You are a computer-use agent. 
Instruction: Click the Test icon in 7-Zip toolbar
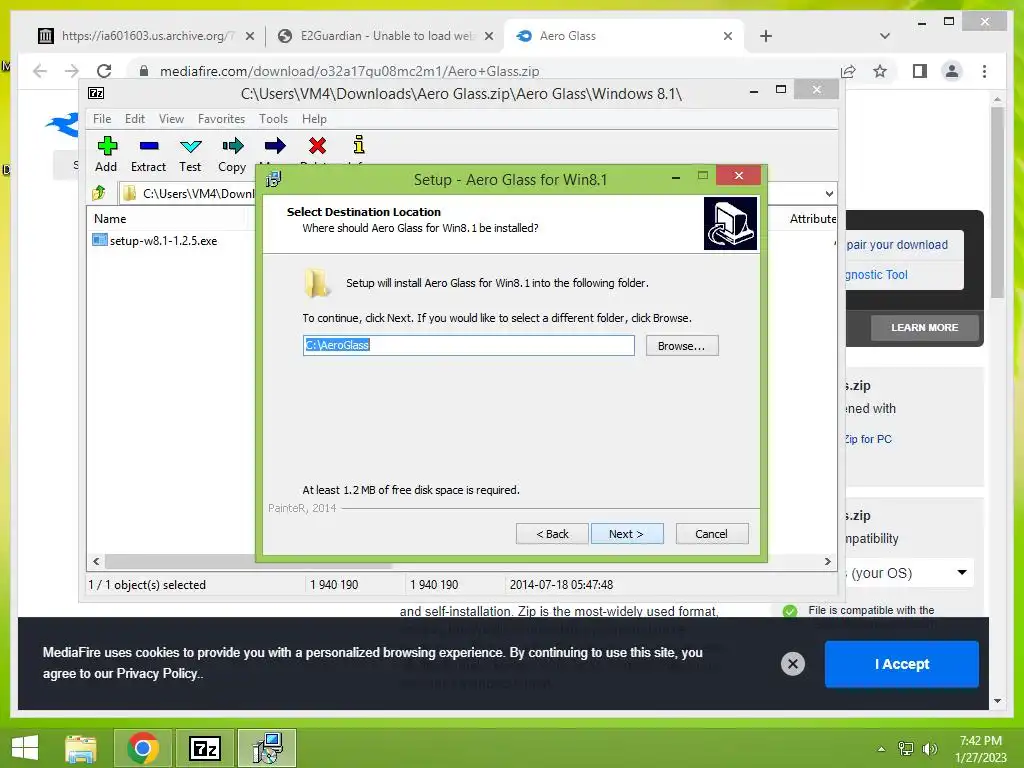tap(191, 146)
